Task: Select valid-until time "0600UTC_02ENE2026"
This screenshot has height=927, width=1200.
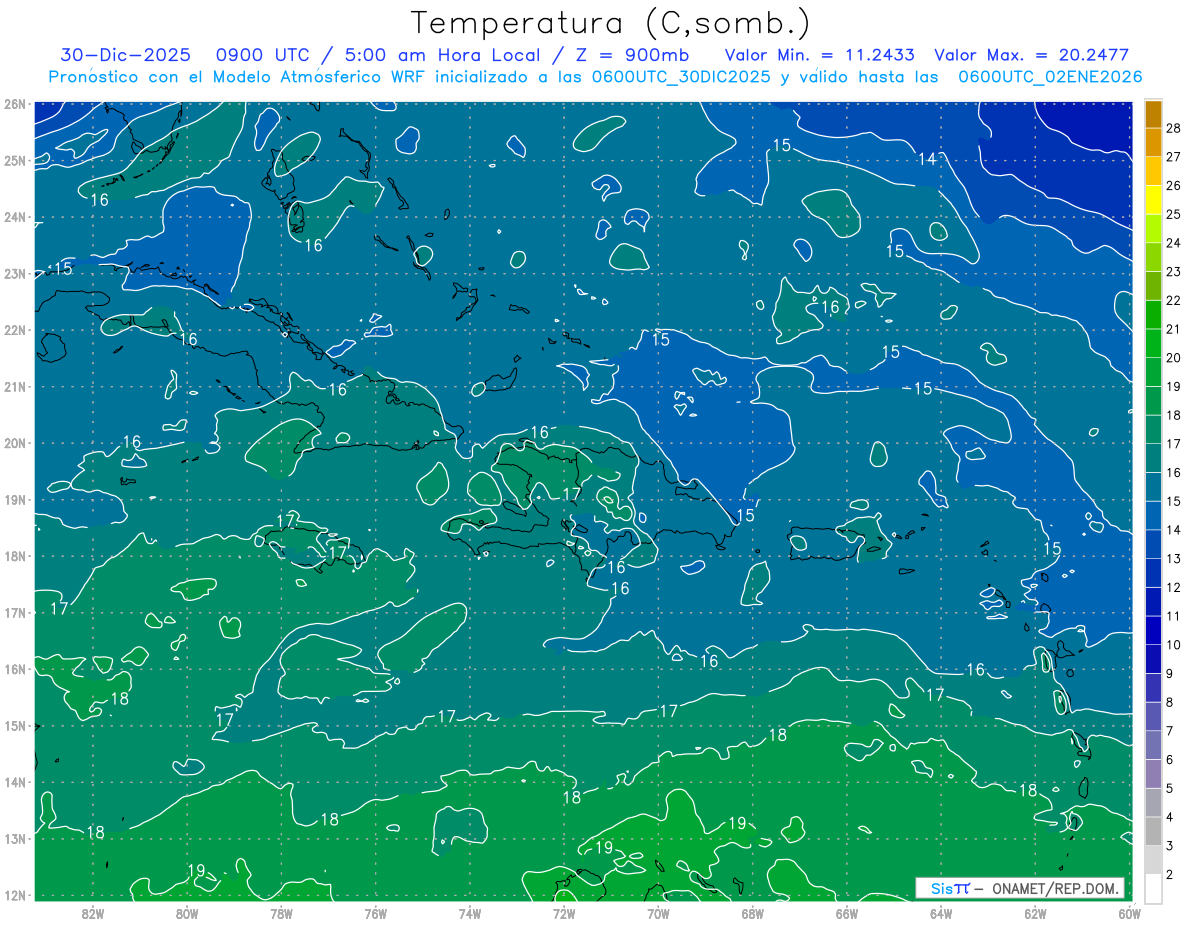Action: [x=1050, y=77]
